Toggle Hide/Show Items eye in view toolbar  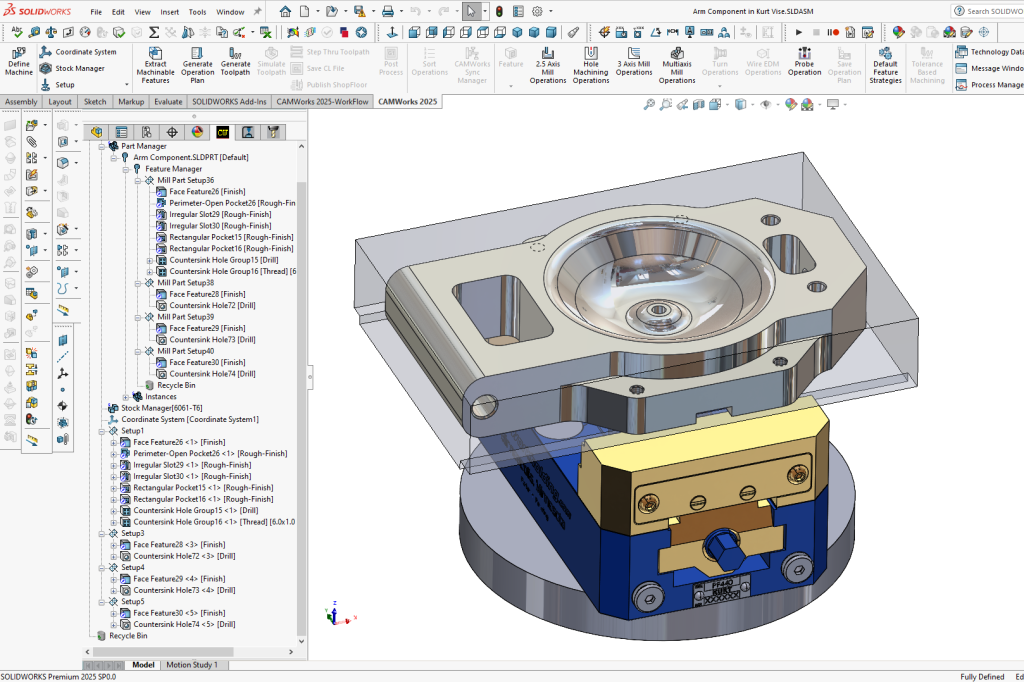coord(767,103)
